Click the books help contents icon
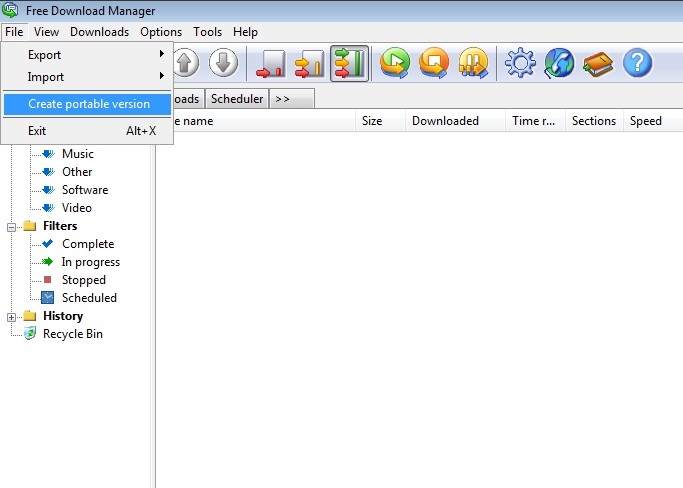The image size is (683, 488). coord(598,64)
